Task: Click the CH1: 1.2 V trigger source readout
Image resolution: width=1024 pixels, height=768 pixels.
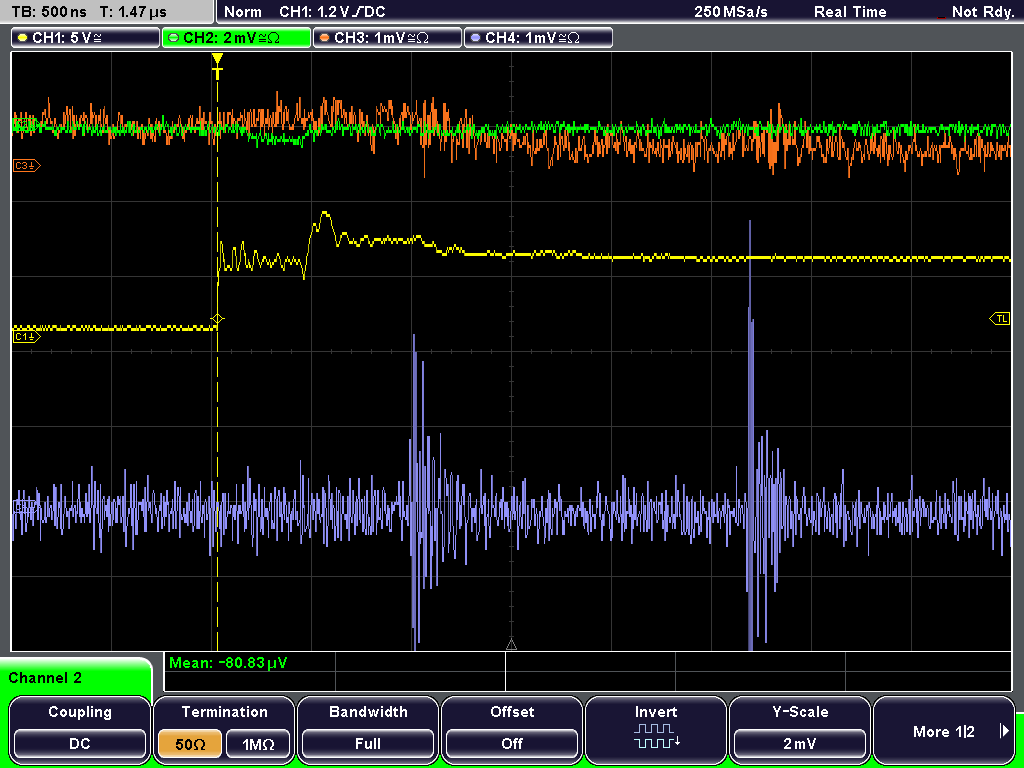Action: click(332, 12)
